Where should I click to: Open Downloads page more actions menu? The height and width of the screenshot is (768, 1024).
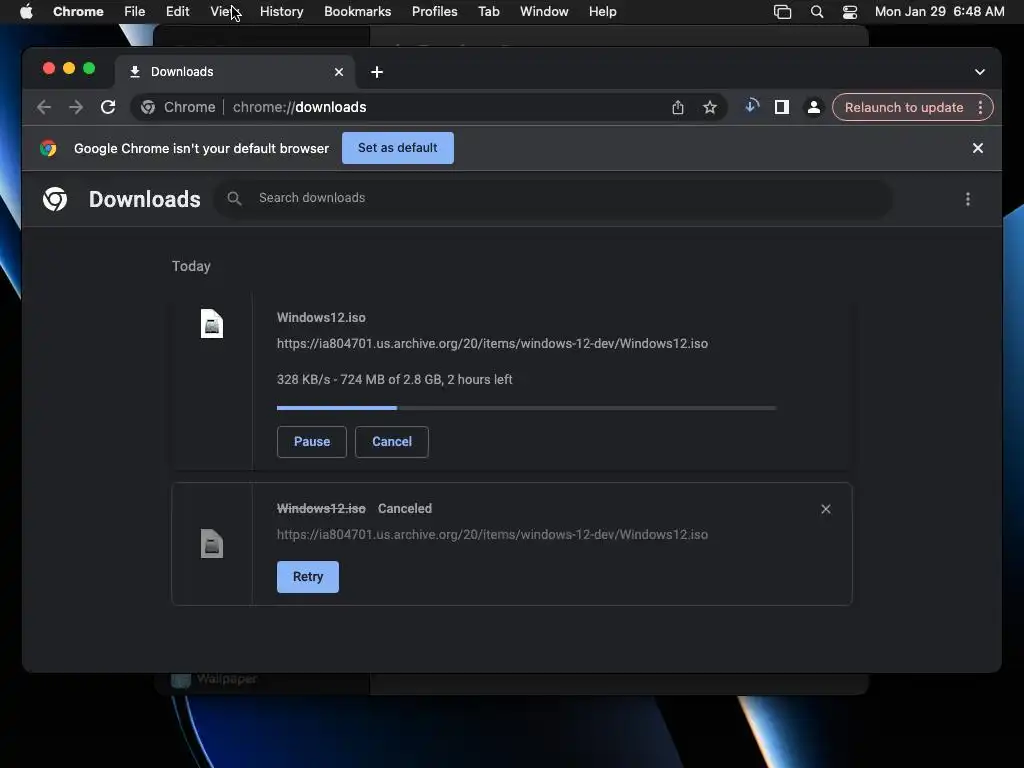[x=968, y=199]
